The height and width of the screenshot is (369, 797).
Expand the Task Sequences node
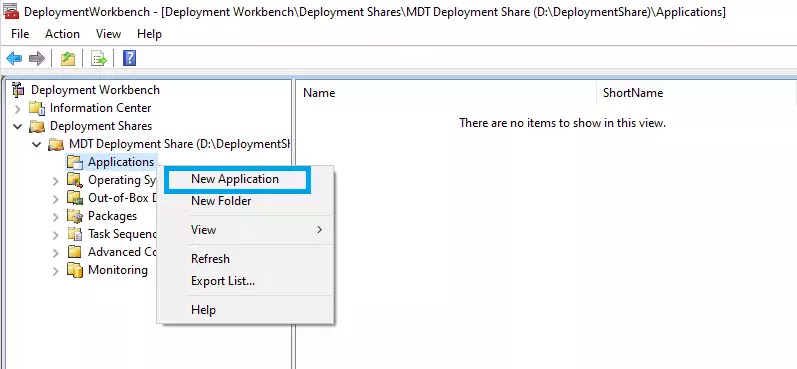coord(56,234)
